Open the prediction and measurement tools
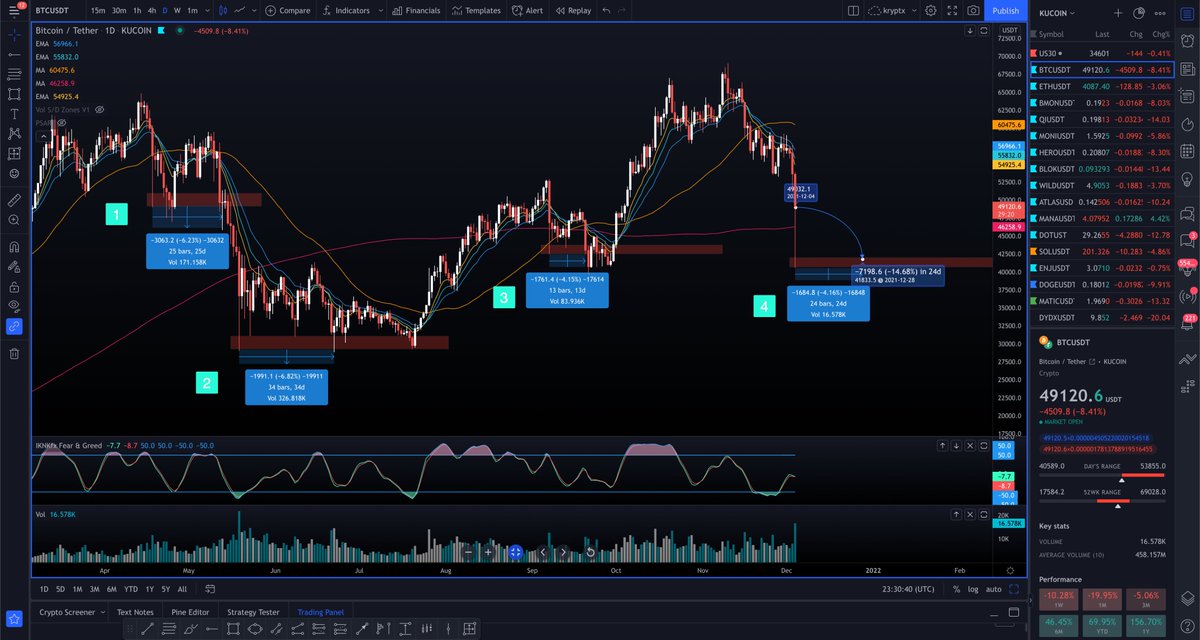This screenshot has height=640, width=1200. coord(14,153)
